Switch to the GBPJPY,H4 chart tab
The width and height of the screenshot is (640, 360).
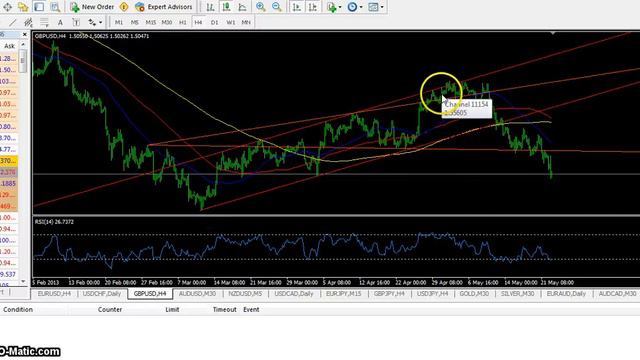(389, 293)
